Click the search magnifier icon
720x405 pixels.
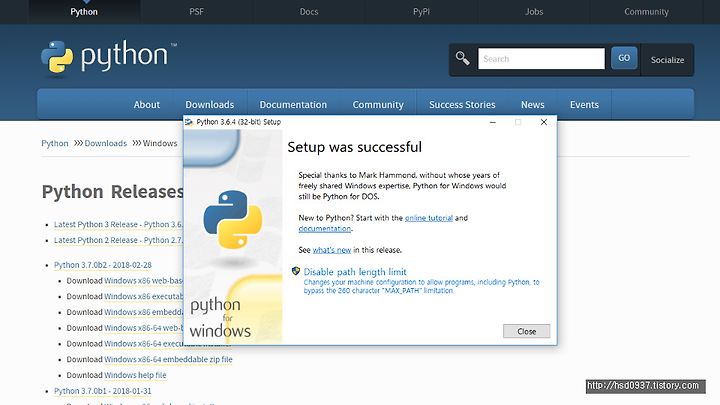[x=462, y=58]
